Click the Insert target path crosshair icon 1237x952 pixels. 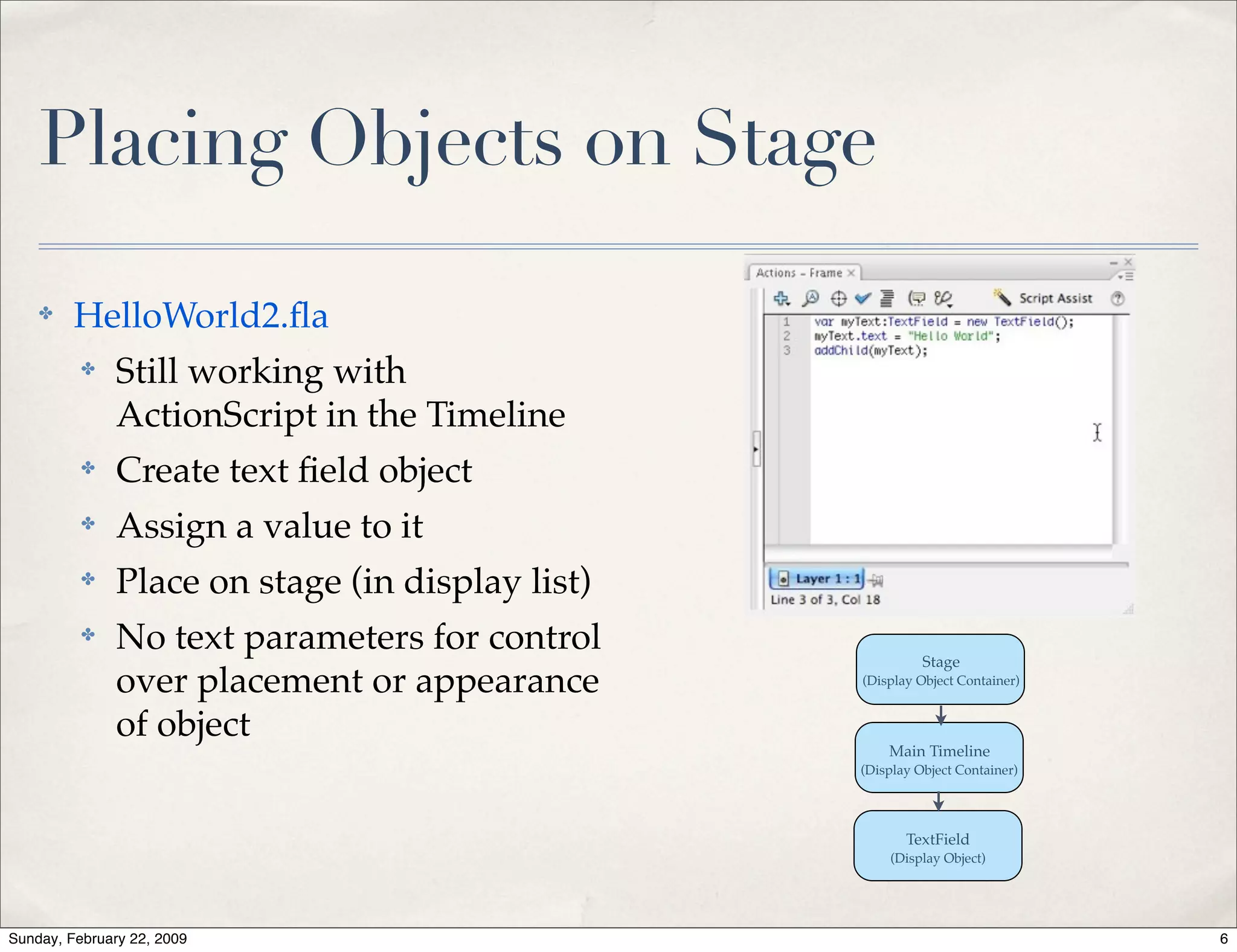click(838, 298)
